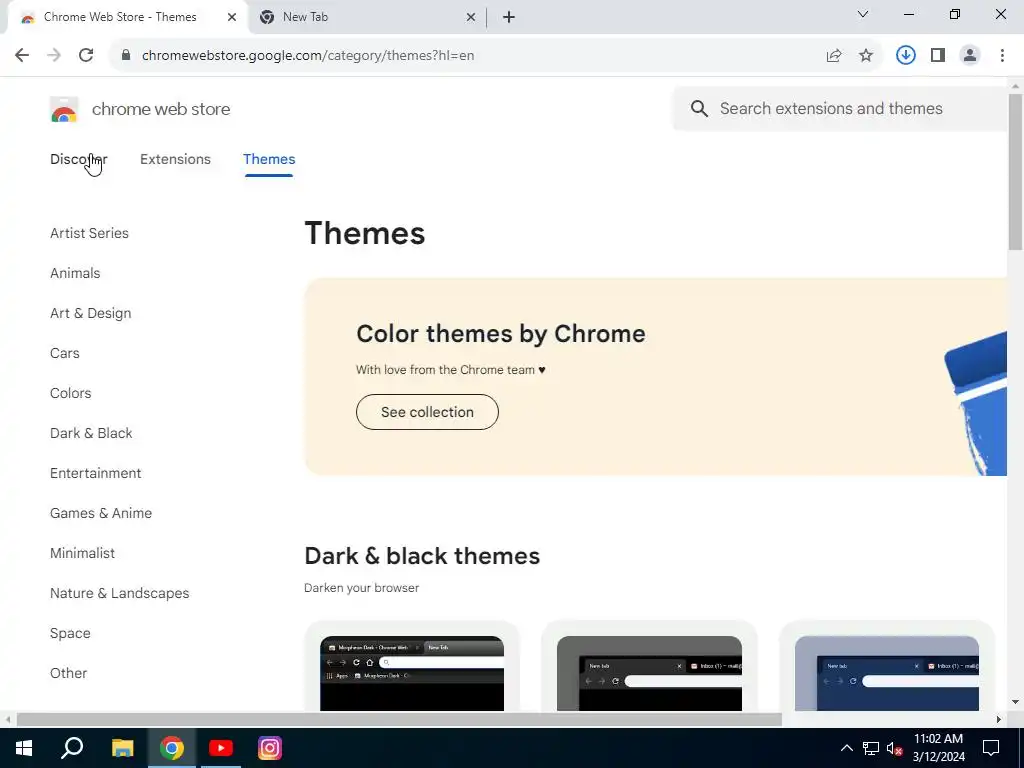Switch to the Extensions tab
1024x768 pixels.
(x=175, y=159)
